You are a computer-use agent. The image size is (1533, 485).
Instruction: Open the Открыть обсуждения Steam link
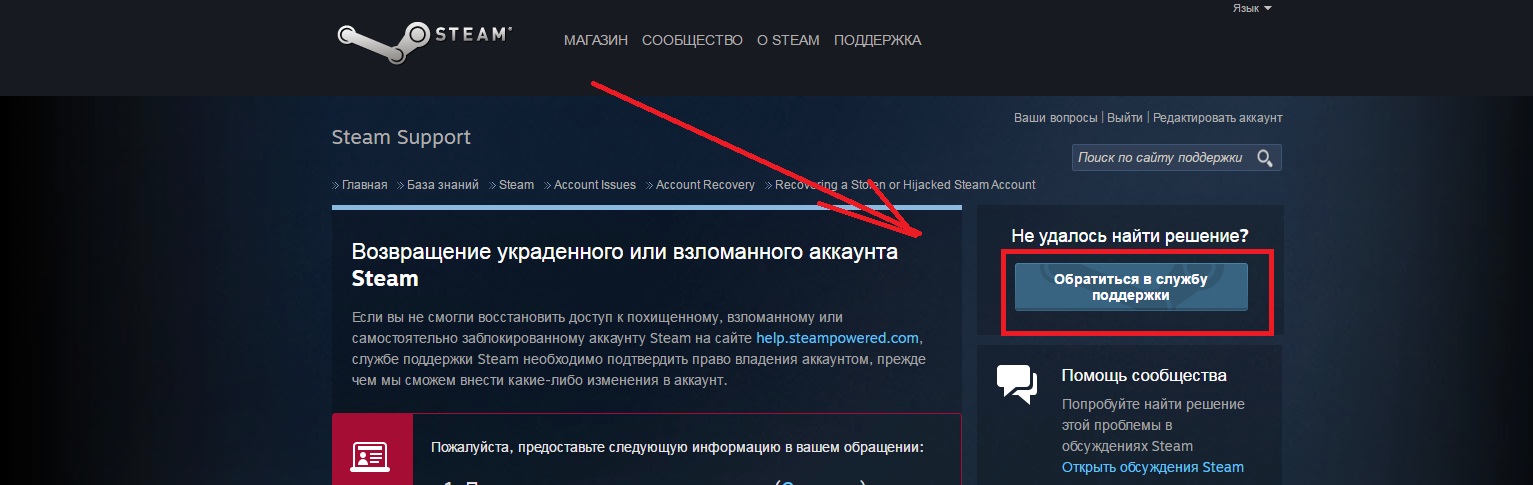coord(1152,467)
